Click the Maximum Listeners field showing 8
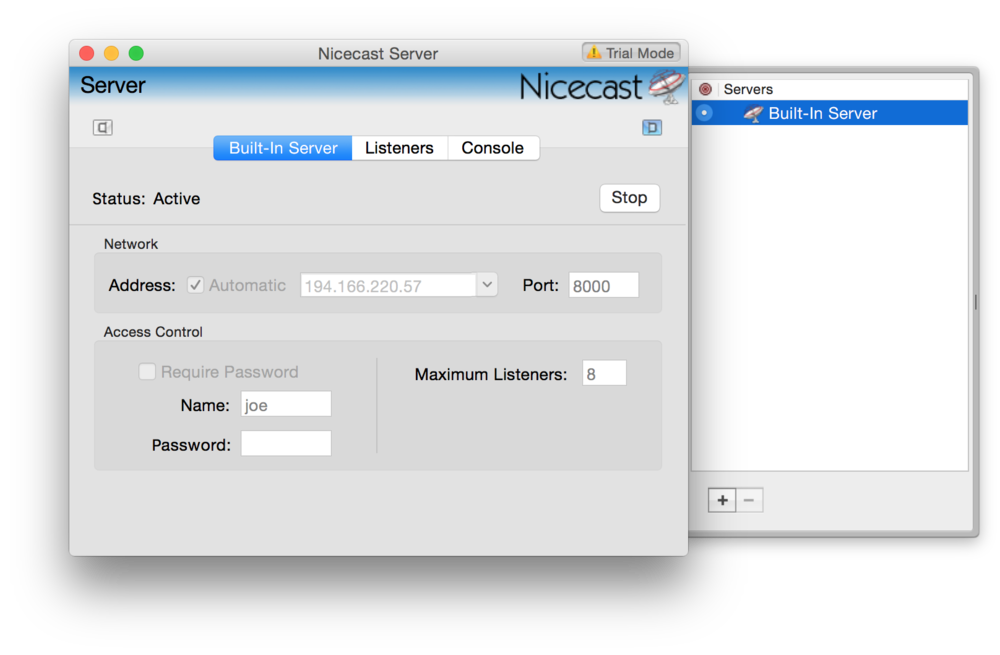 [604, 372]
